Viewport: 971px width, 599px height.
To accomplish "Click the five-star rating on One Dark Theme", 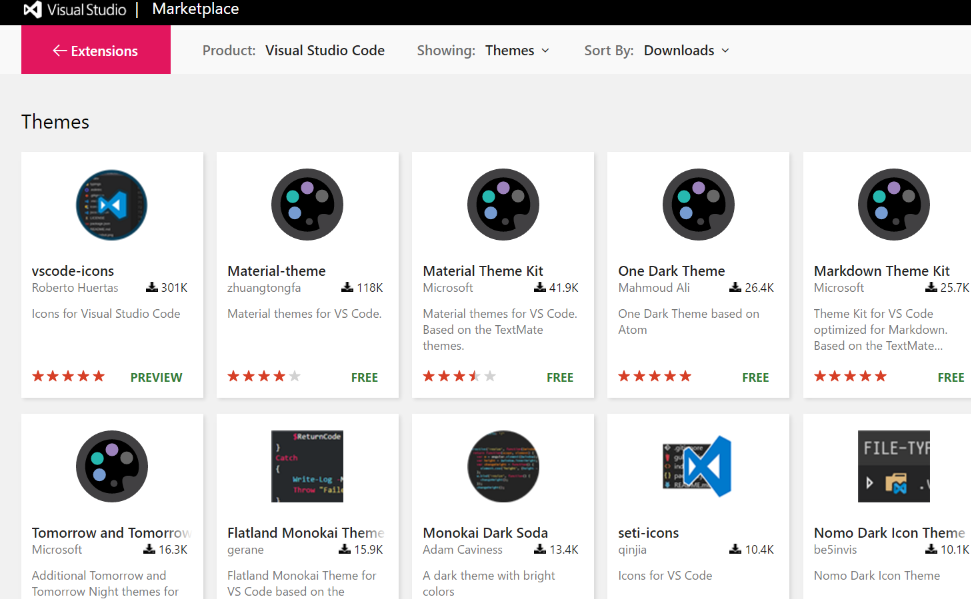I will (x=655, y=376).
